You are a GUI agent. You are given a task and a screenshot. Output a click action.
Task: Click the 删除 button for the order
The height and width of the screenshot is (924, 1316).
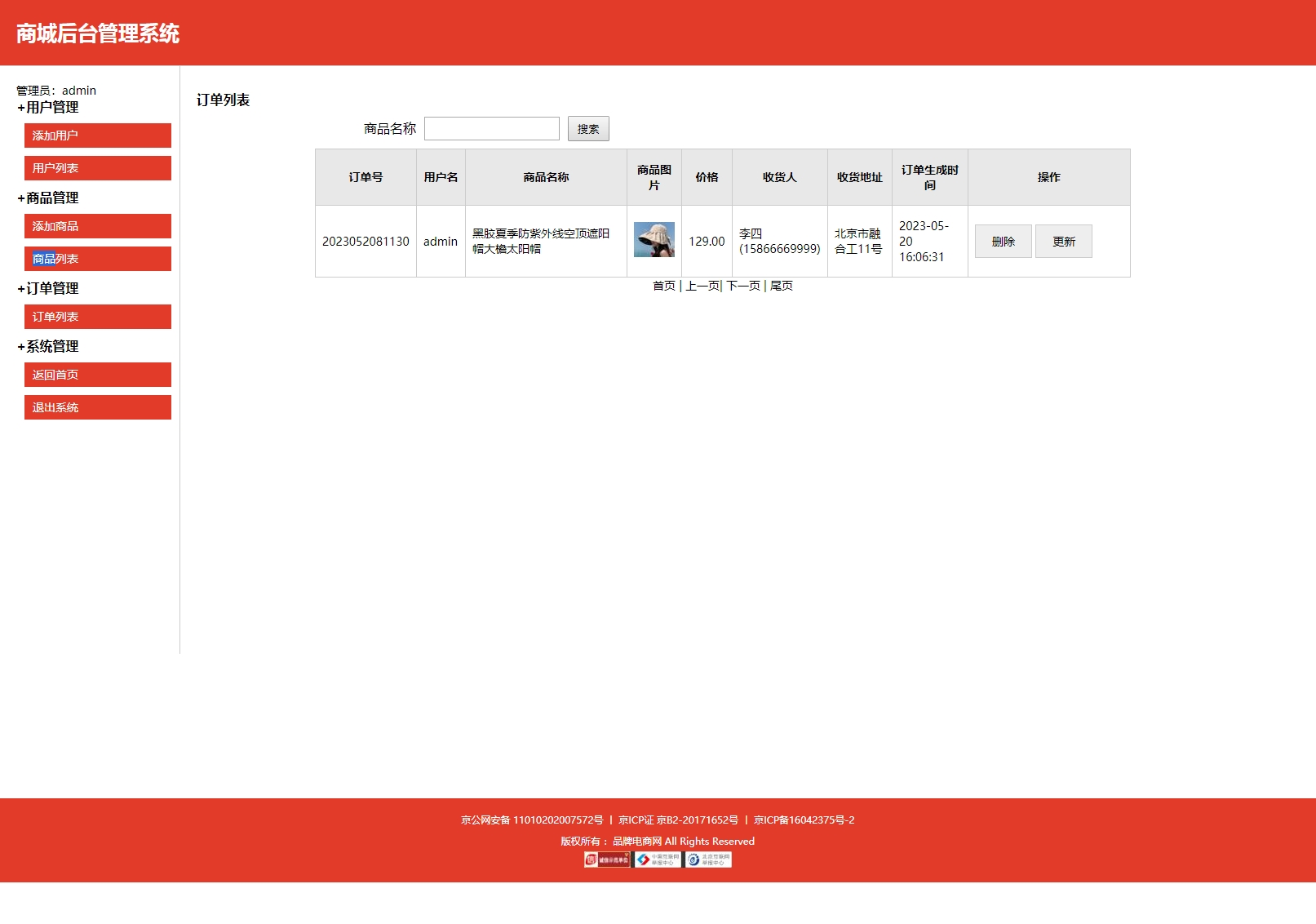1003,242
